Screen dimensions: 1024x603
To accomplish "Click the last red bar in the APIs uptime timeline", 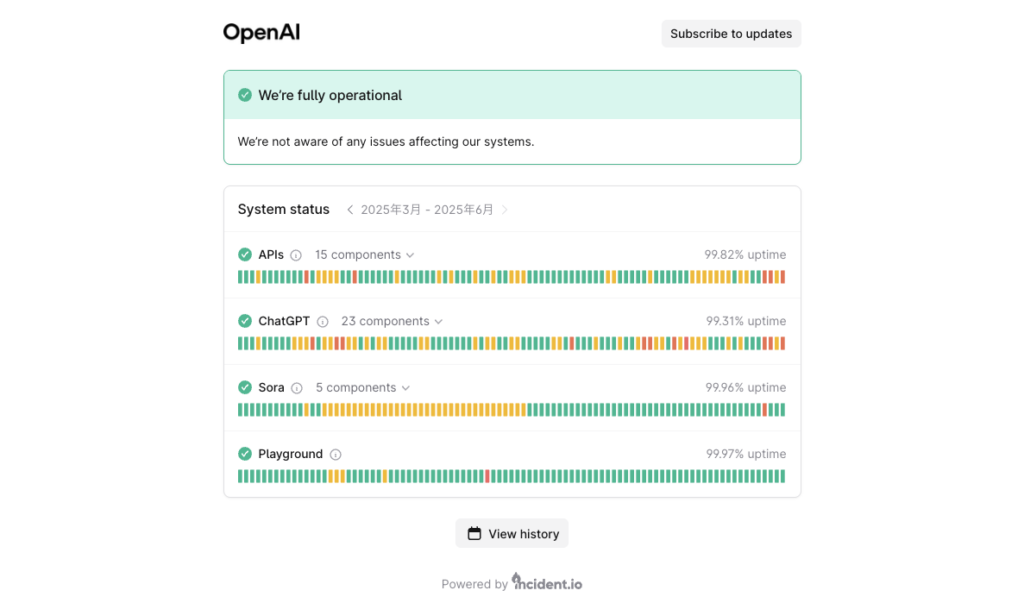I will tap(783, 277).
